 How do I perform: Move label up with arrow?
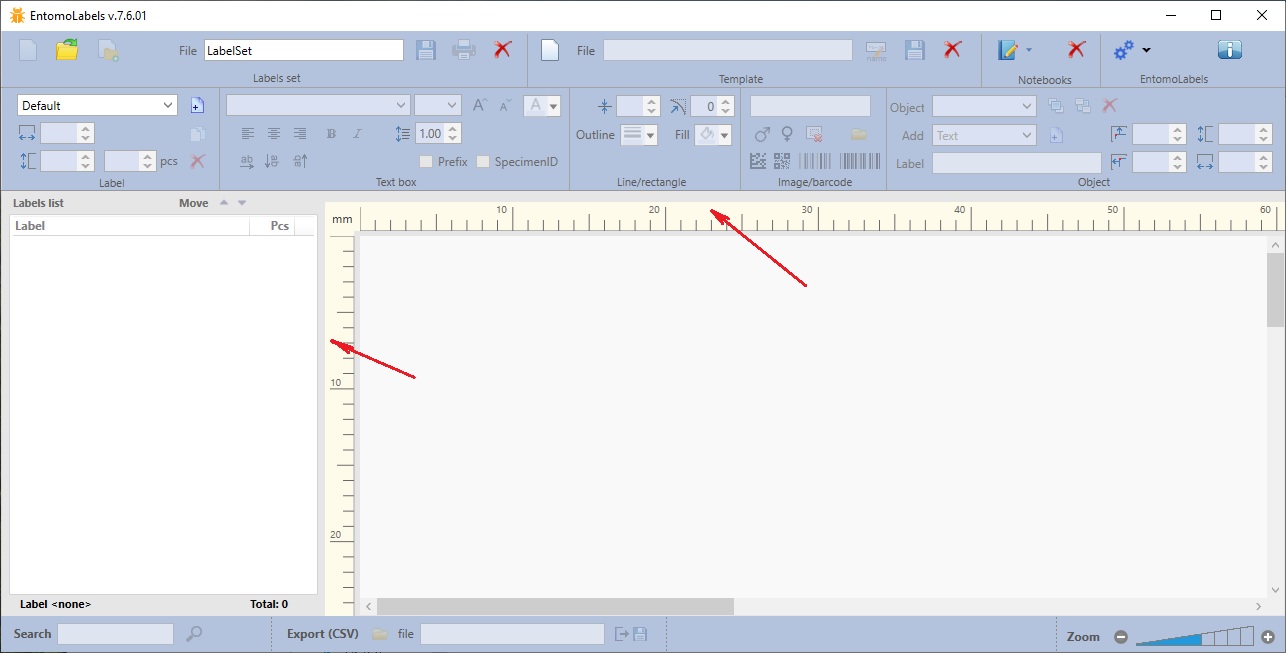pos(224,203)
